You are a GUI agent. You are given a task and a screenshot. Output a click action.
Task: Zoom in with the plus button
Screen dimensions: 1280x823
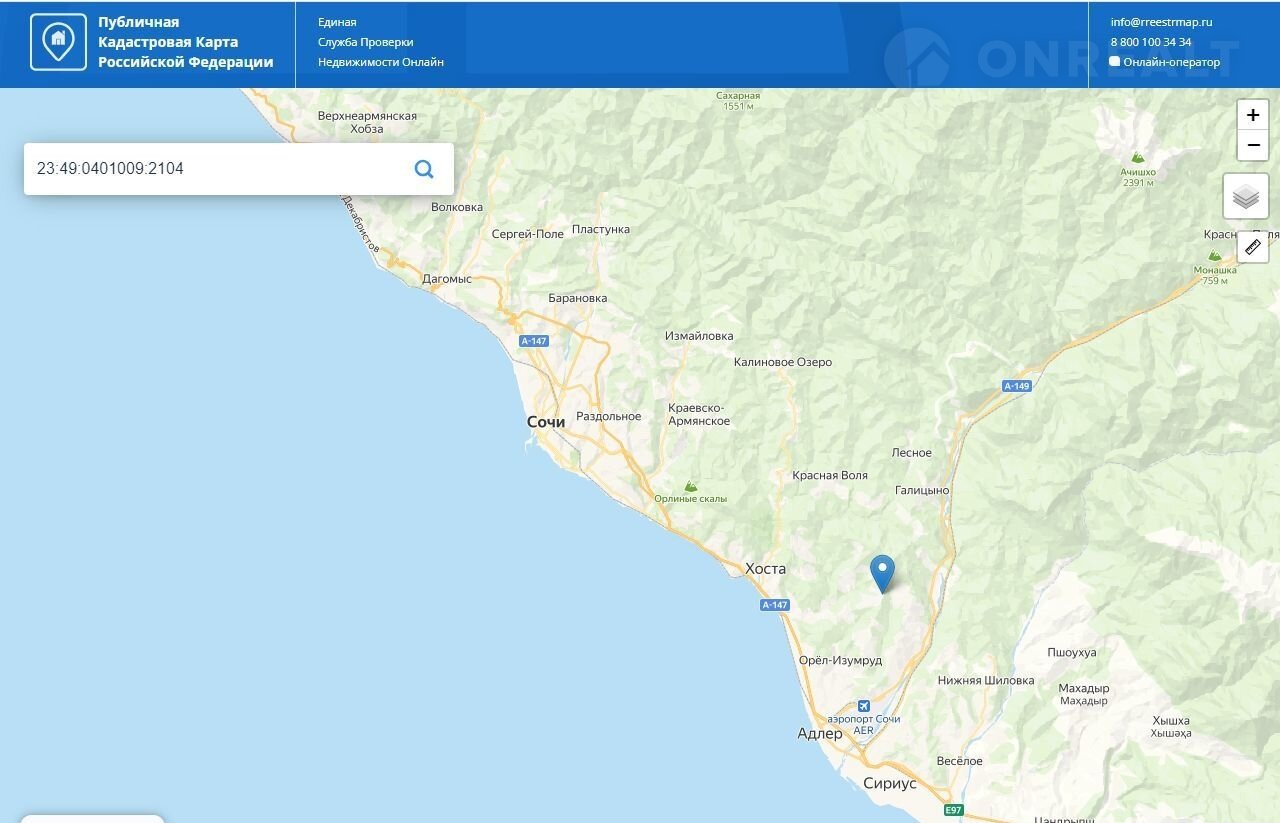tap(1252, 115)
